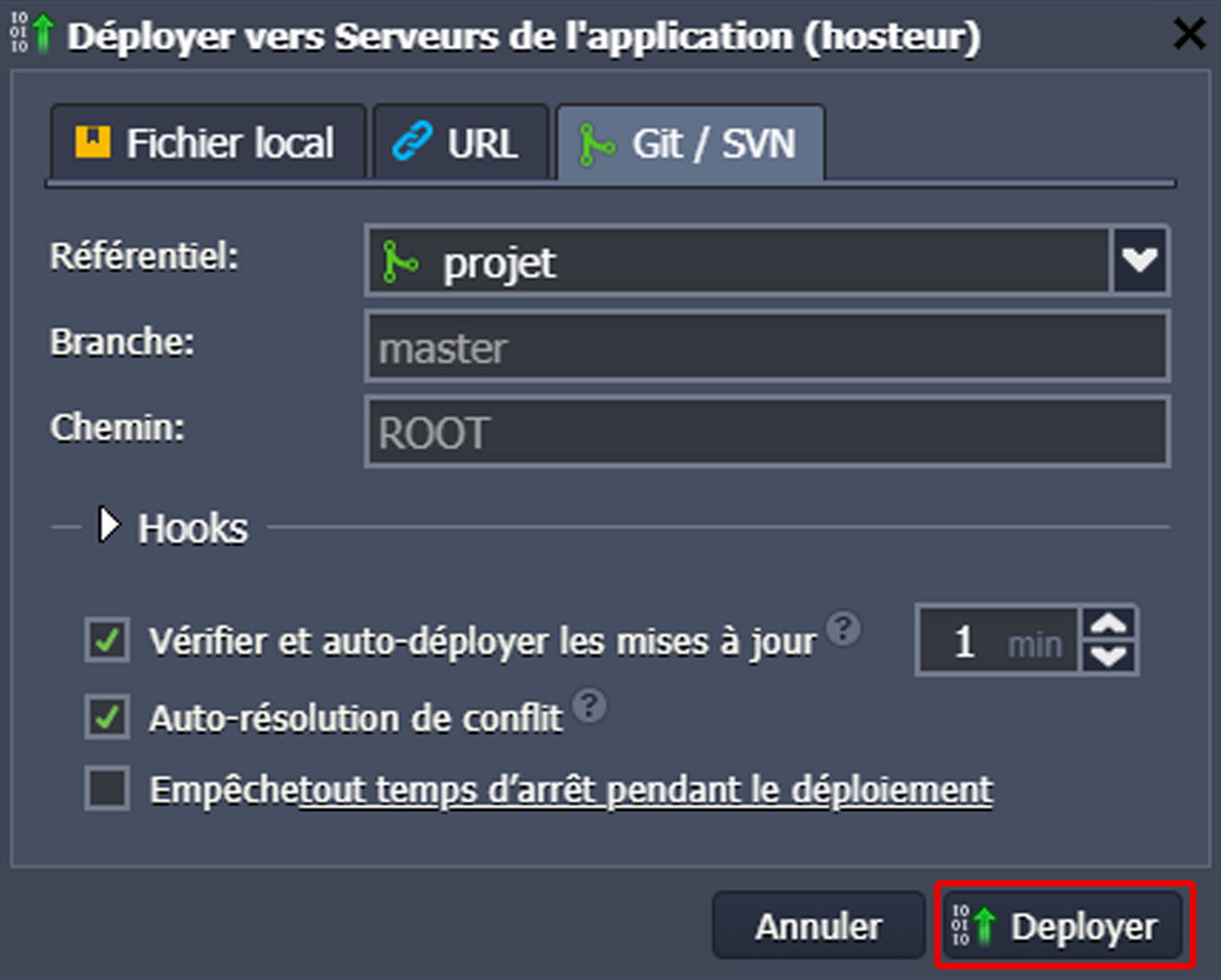Close the deployment dialog with the X
This screenshot has width=1221, height=980.
point(1189,35)
